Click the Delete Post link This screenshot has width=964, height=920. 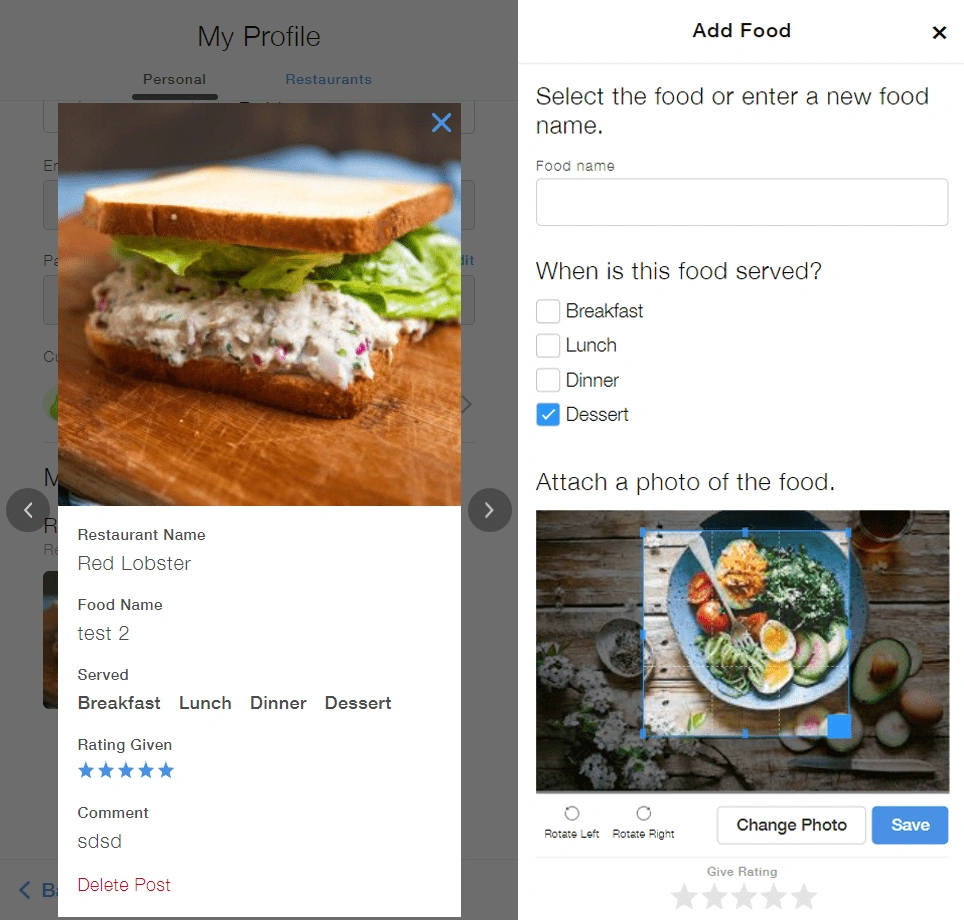(124, 884)
